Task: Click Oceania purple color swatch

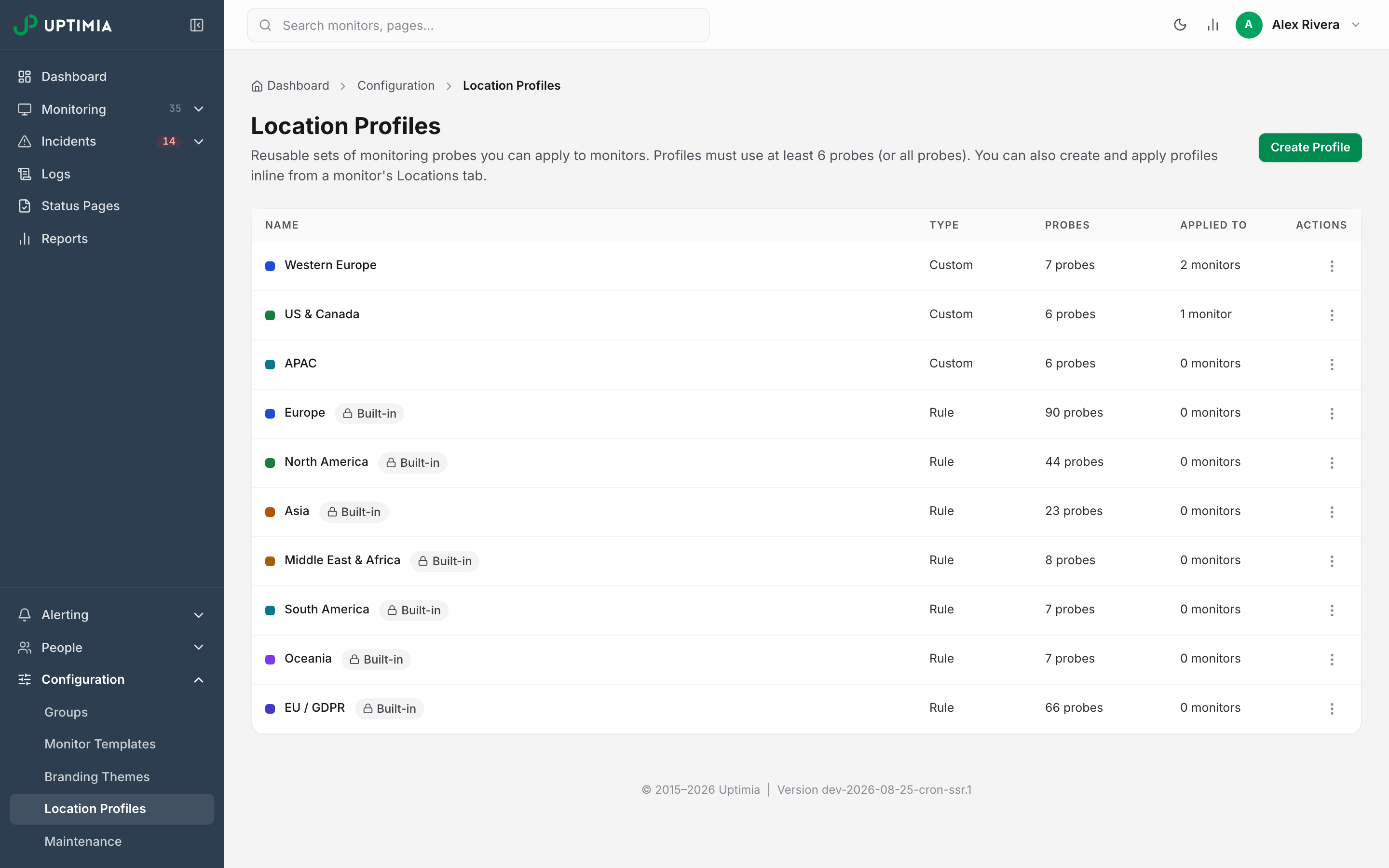Action: [270, 660]
